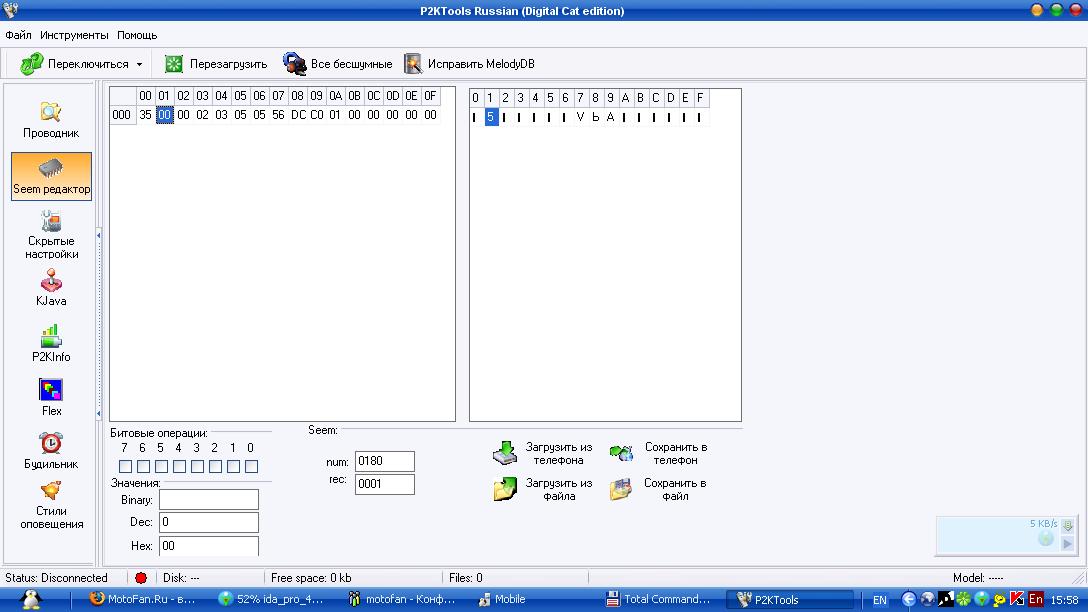Open the Файл menu

point(18,35)
